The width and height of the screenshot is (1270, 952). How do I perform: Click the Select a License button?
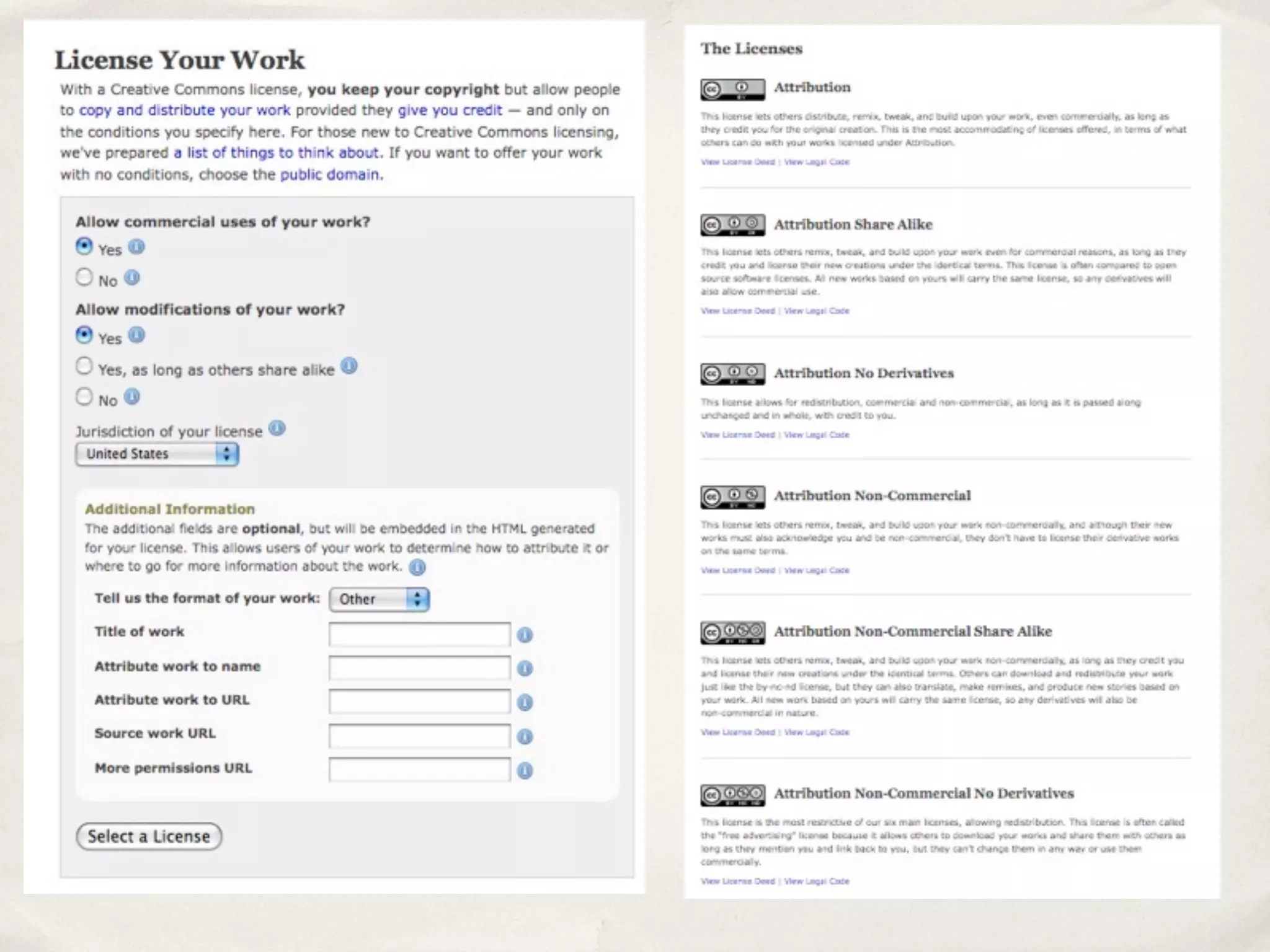pos(149,837)
